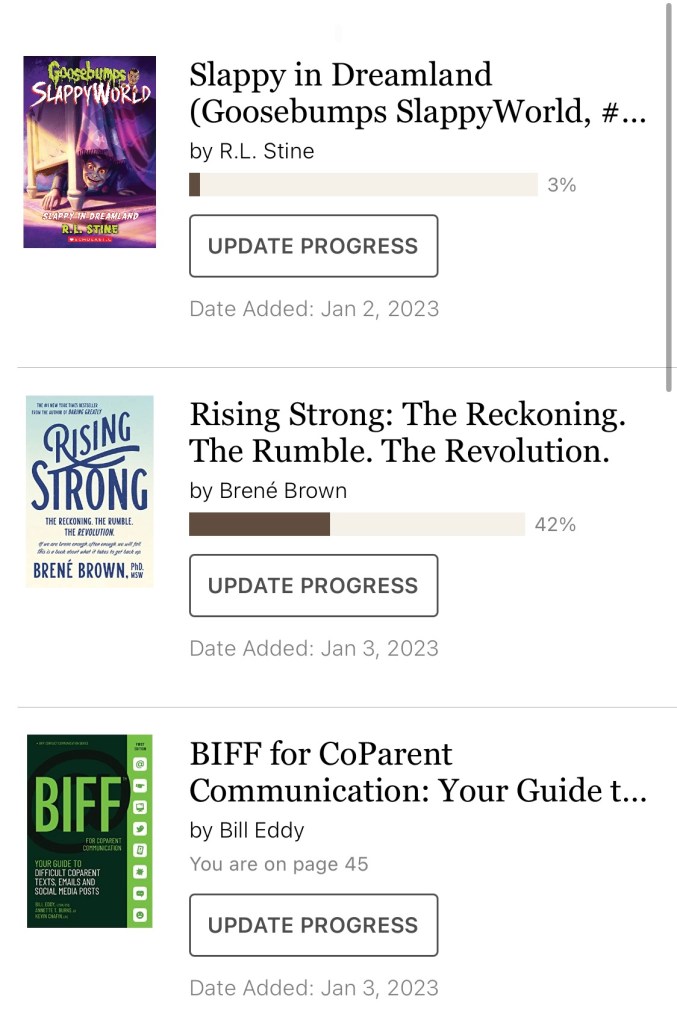
Task: Visit Bill Eddy's author page
Action: point(261,831)
